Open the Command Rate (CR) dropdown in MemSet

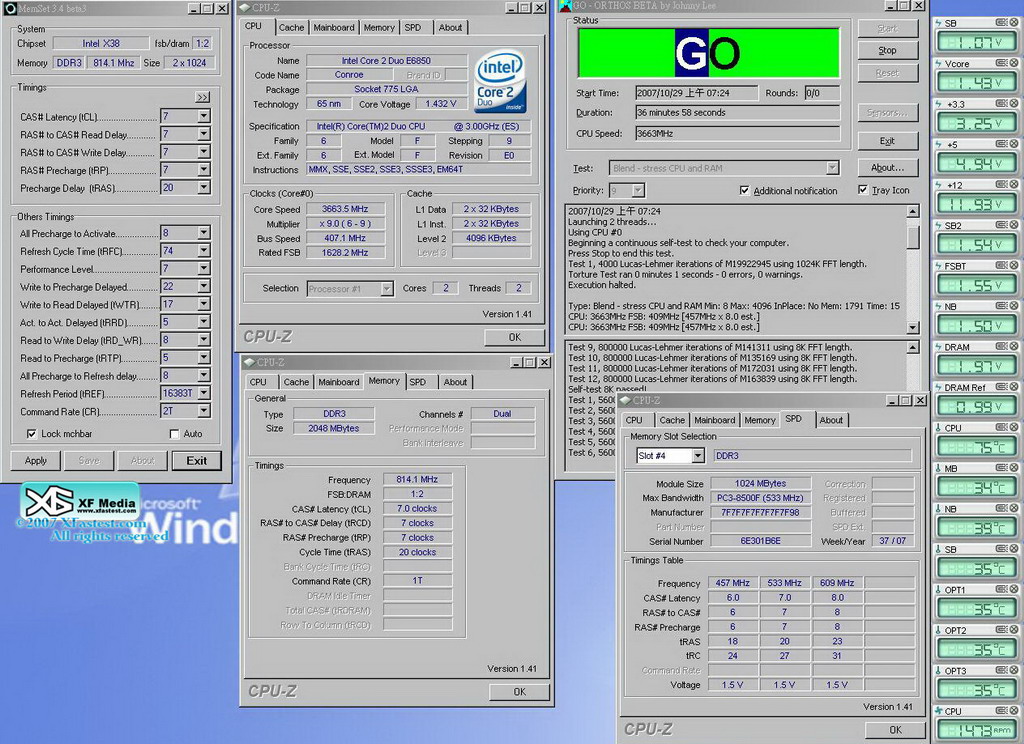[x=204, y=411]
